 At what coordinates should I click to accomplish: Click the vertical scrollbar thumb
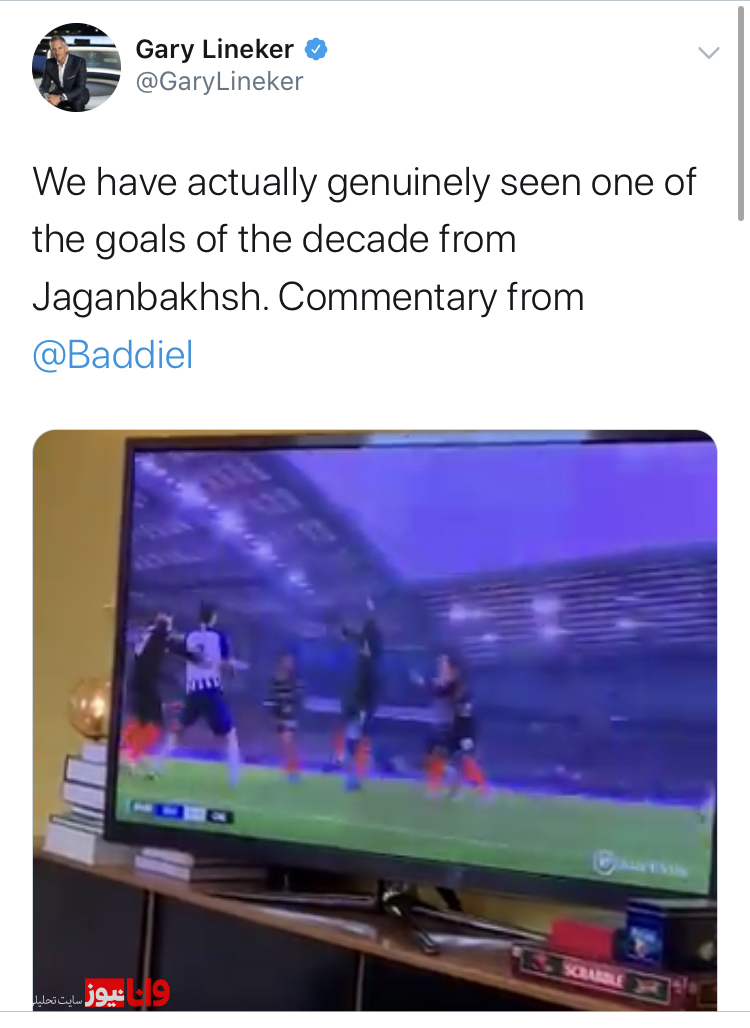coord(741,112)
